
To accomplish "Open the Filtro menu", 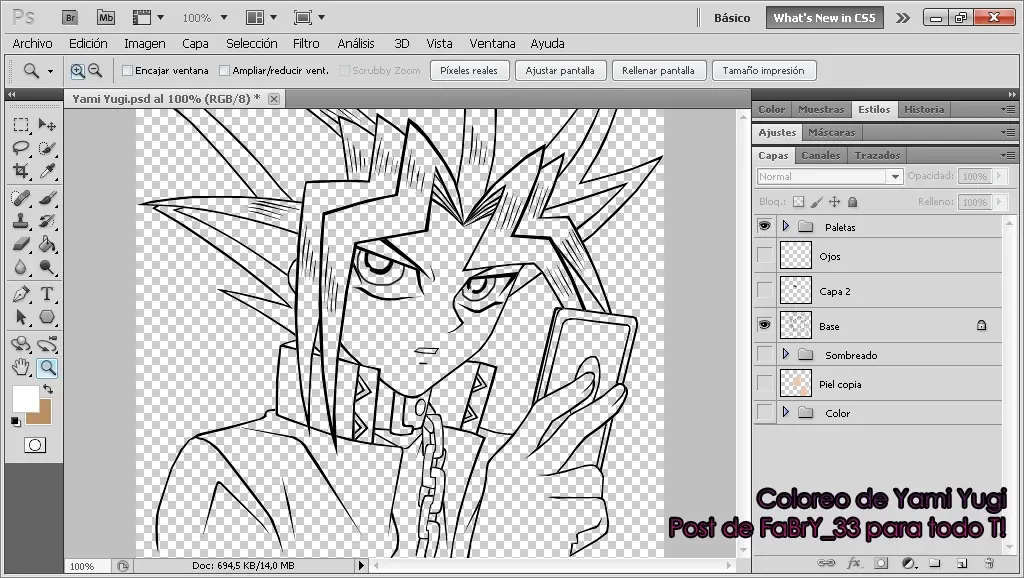I will [306, 43].
